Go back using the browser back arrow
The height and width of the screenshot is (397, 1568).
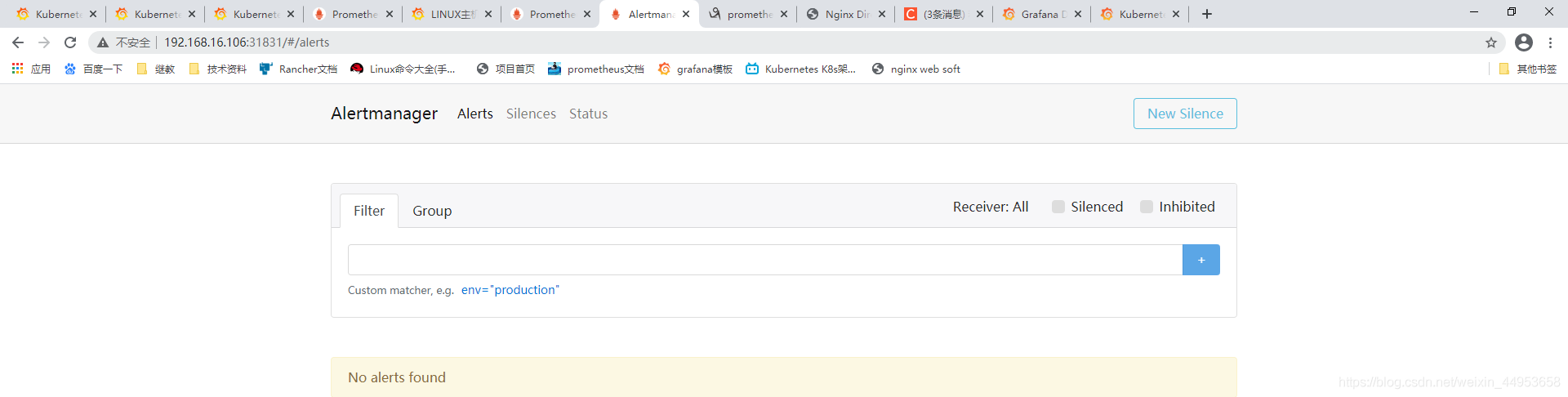point(18,42)
